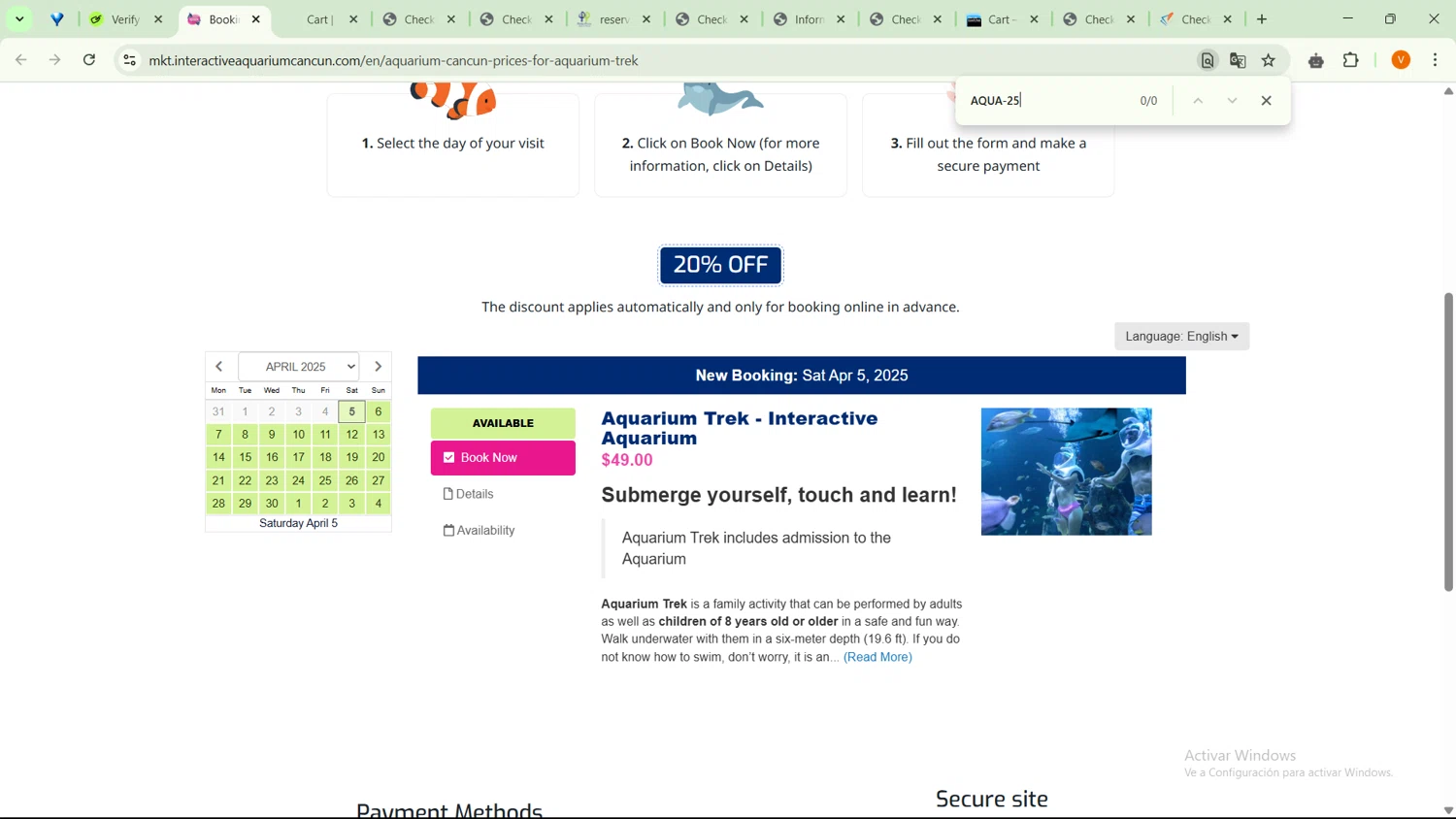Open the Extensions puzzle icon

tap(1351, 60)
